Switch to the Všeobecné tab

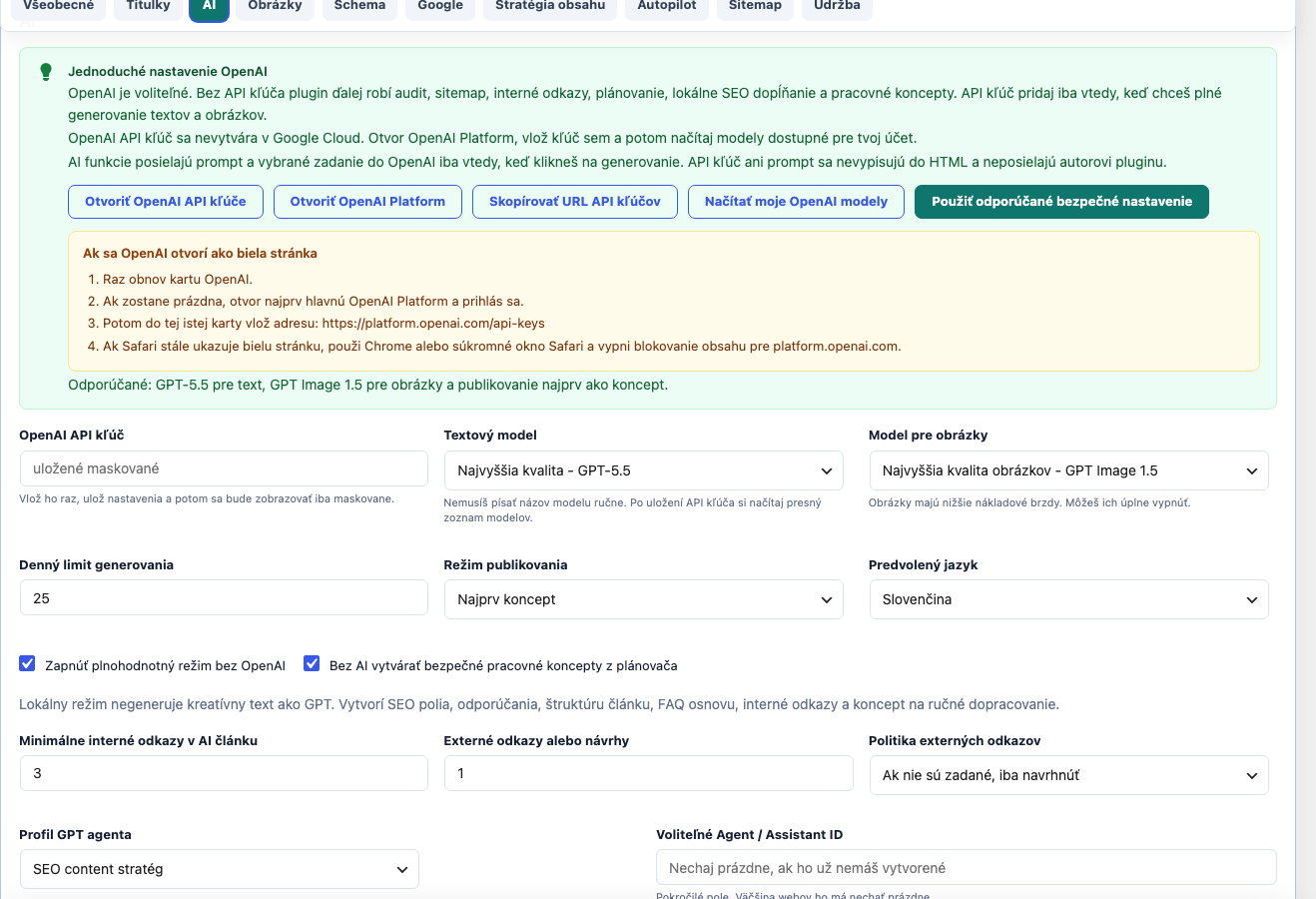click(x=59, y=6)
